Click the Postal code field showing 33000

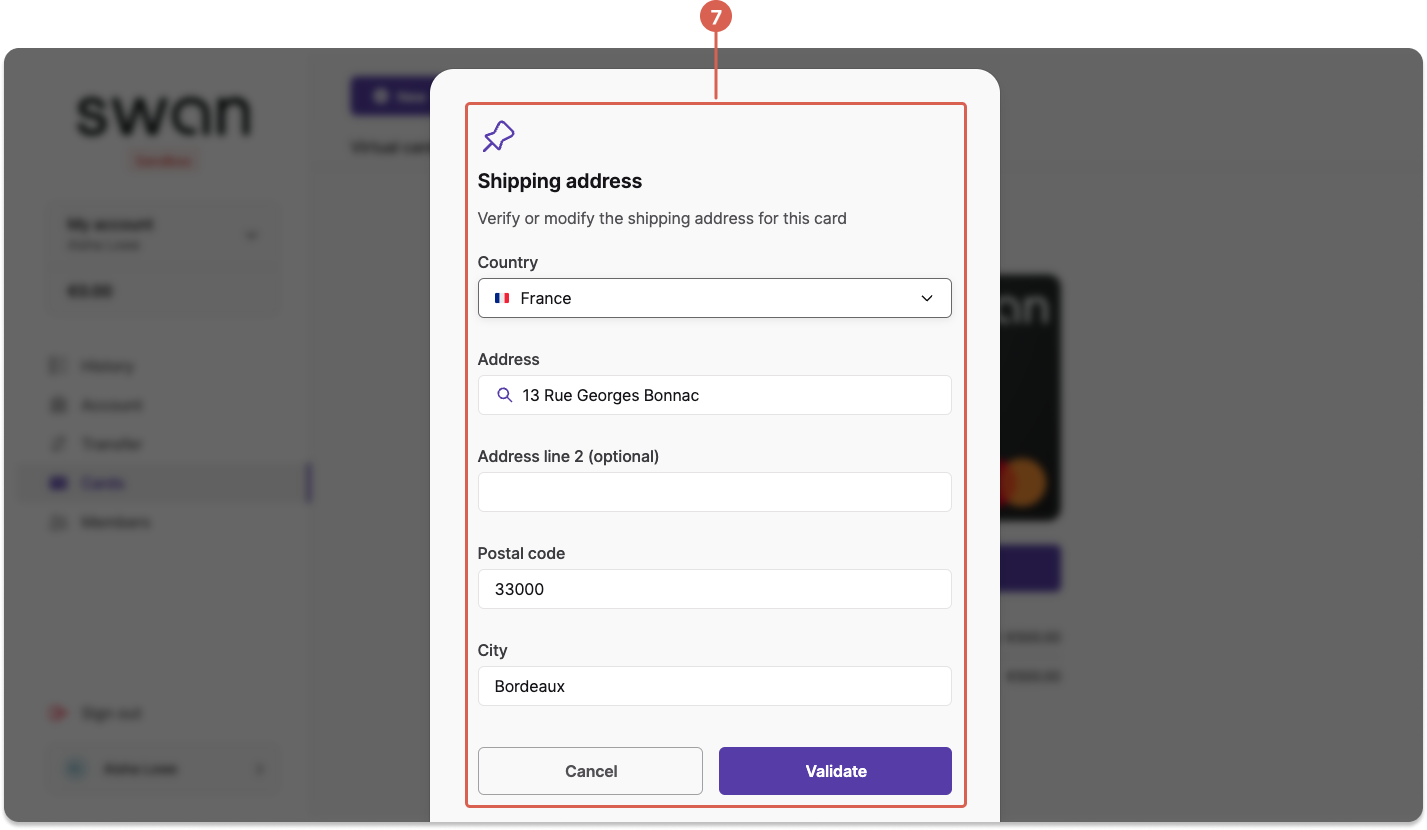pyautogui.click(x=714, y=589)
